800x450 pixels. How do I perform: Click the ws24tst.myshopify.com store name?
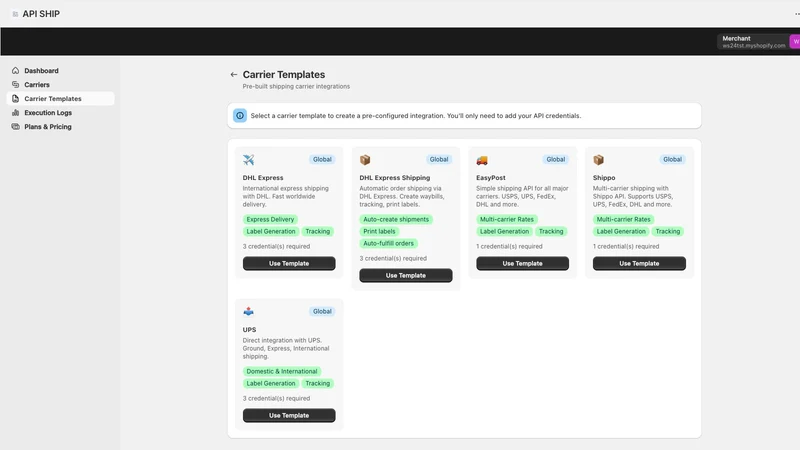[754, 46]
